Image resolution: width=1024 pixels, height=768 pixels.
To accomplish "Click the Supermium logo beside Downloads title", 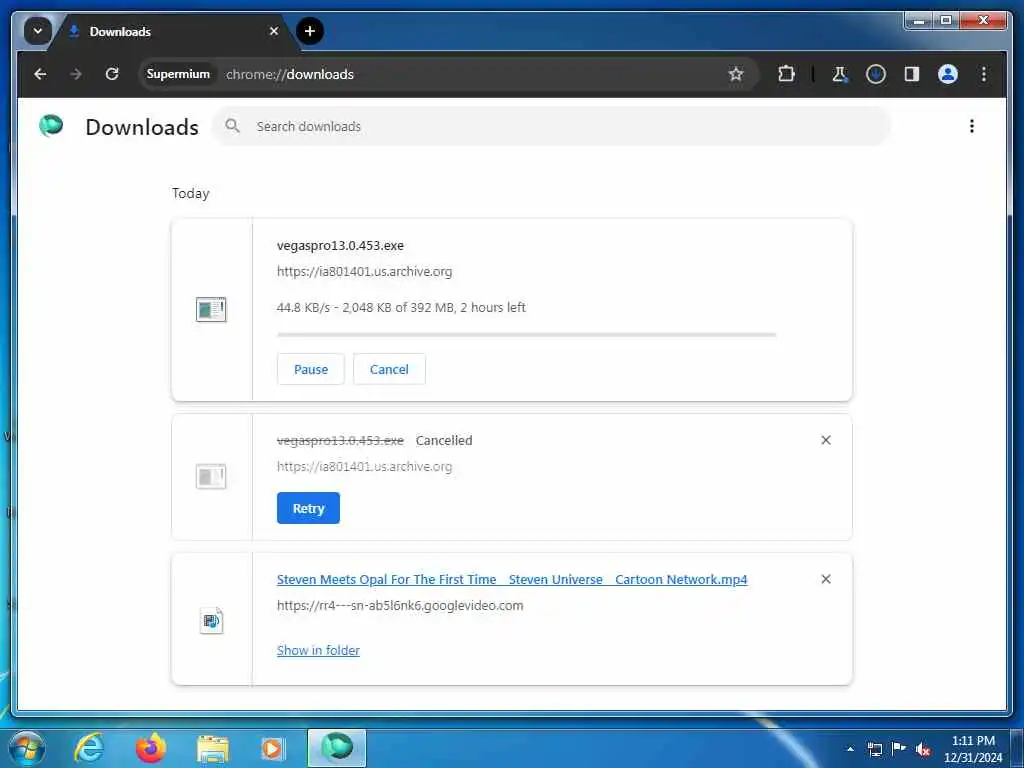I will pyautogui.click(x=51, y=125).
